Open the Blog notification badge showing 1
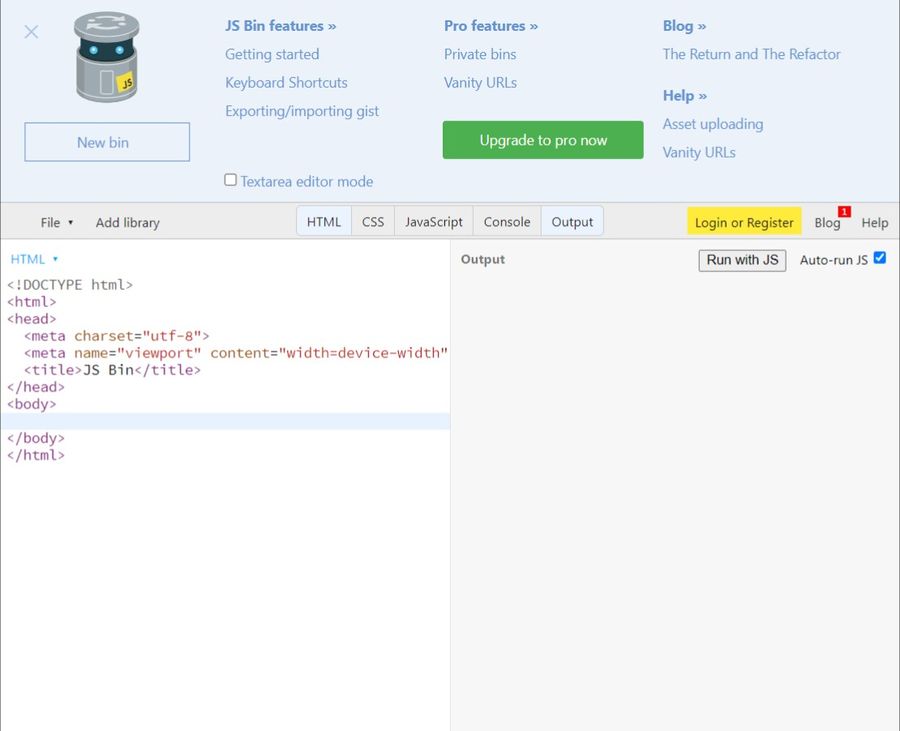Image resolution: width=900 pixels, height=731 pixels. pos(844,212)
